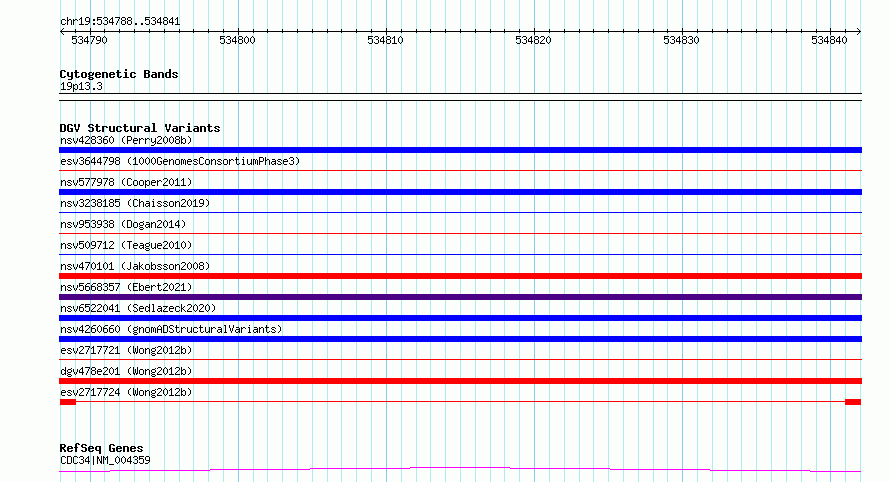
Task: Select the blue bar under nsv6522041
Action: 460,318
